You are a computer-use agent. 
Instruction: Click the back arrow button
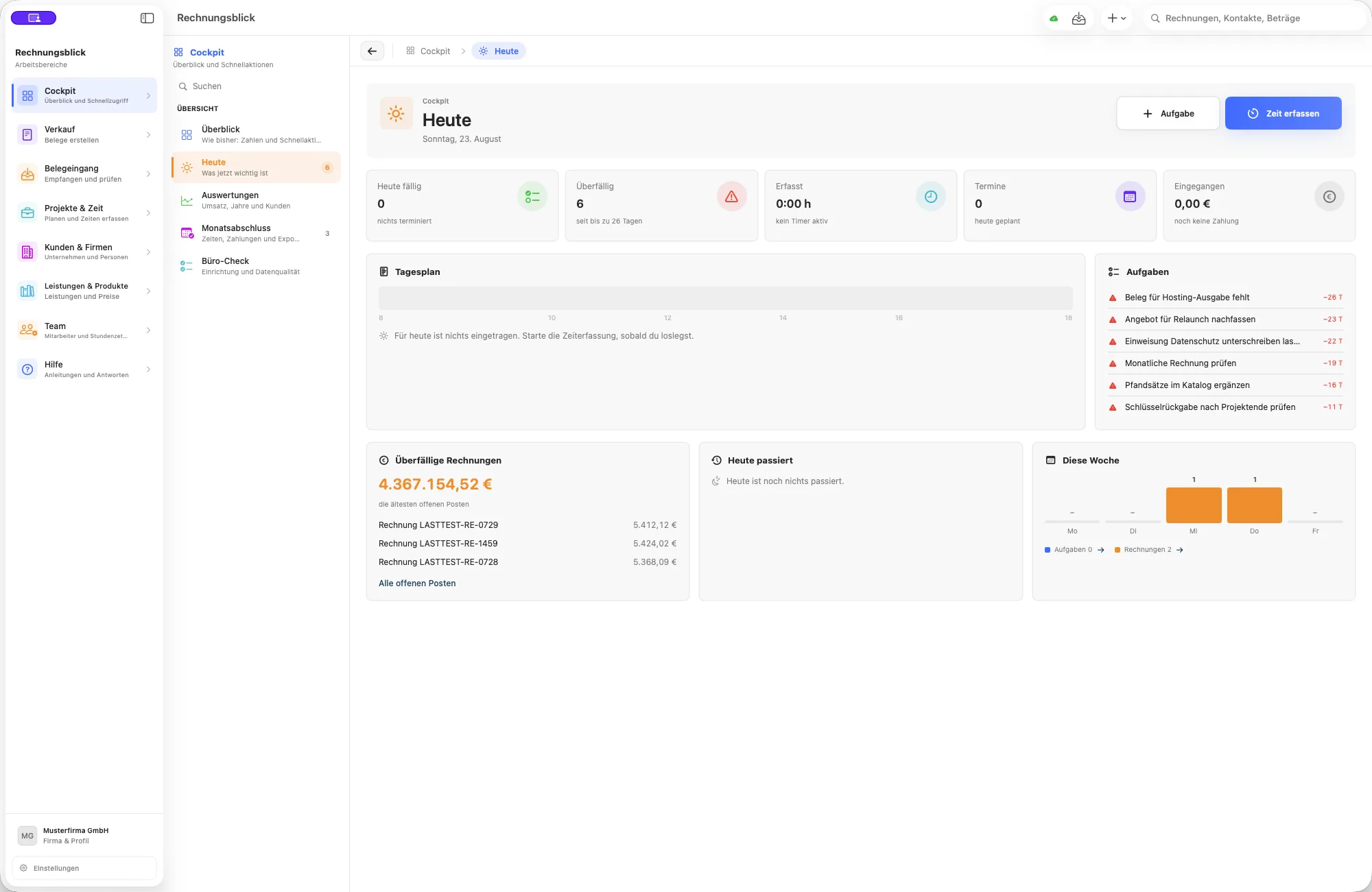coord(372,51)
